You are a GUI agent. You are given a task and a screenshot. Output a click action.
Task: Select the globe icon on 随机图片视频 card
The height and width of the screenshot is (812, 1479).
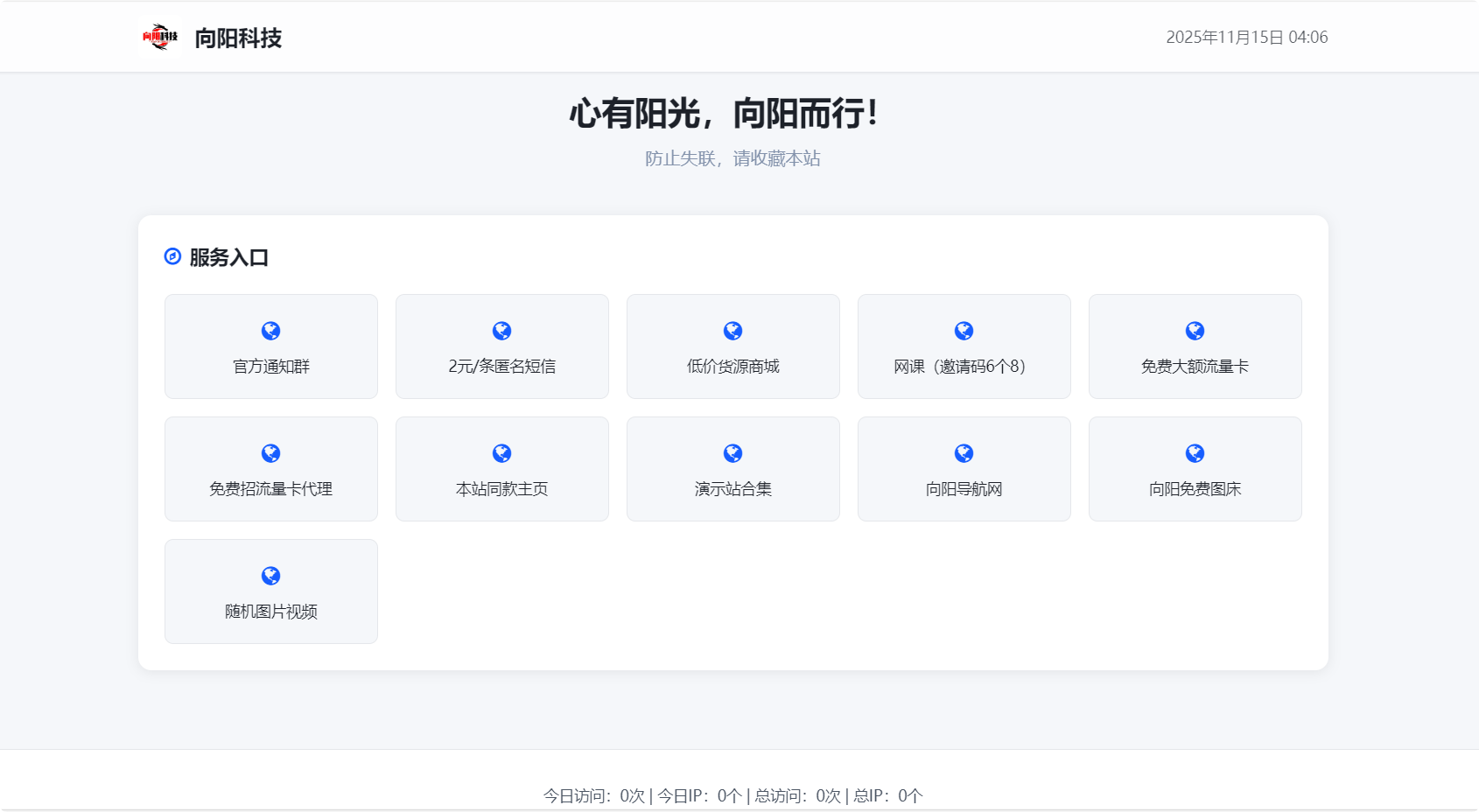coord(270,575)
